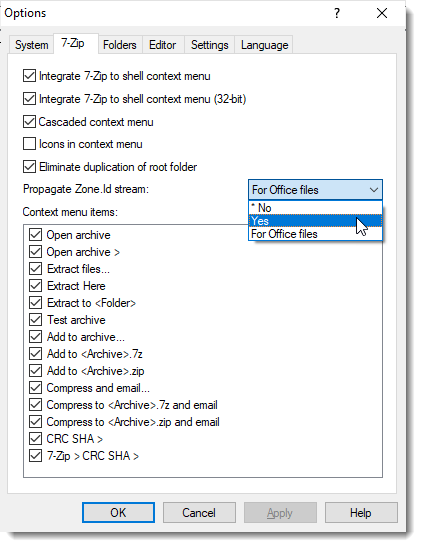
Task: Choose the * No dropdown option
Action: pyautogui.click(x=315, y=208)
